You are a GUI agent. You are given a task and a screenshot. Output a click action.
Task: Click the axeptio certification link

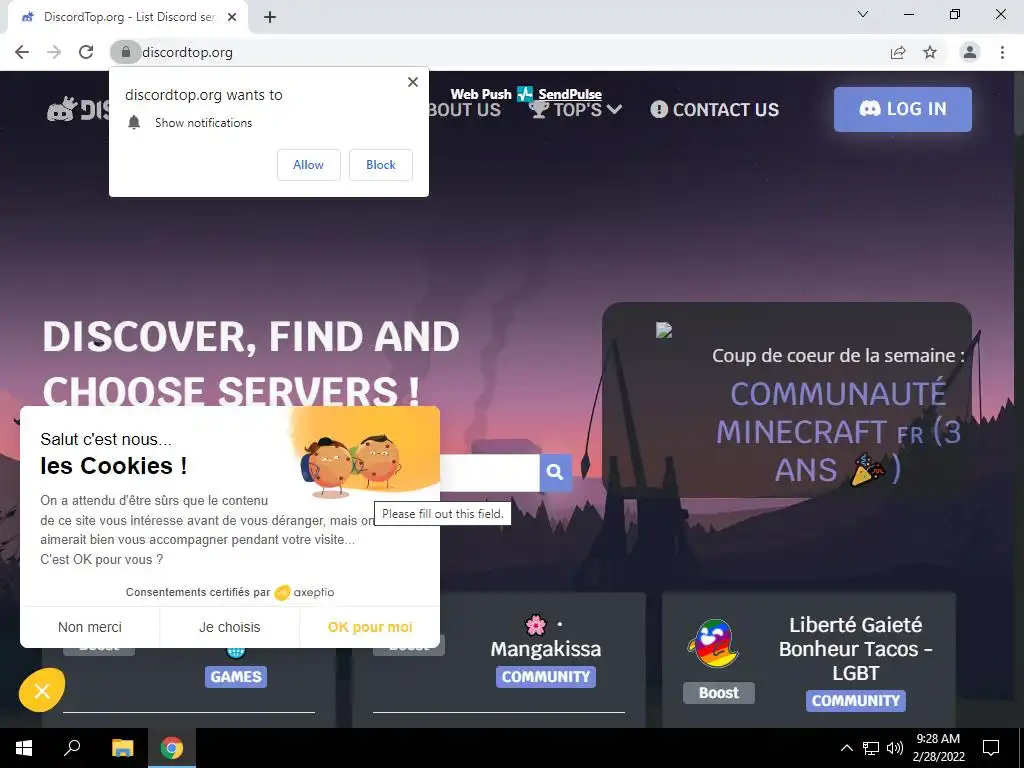304,592
